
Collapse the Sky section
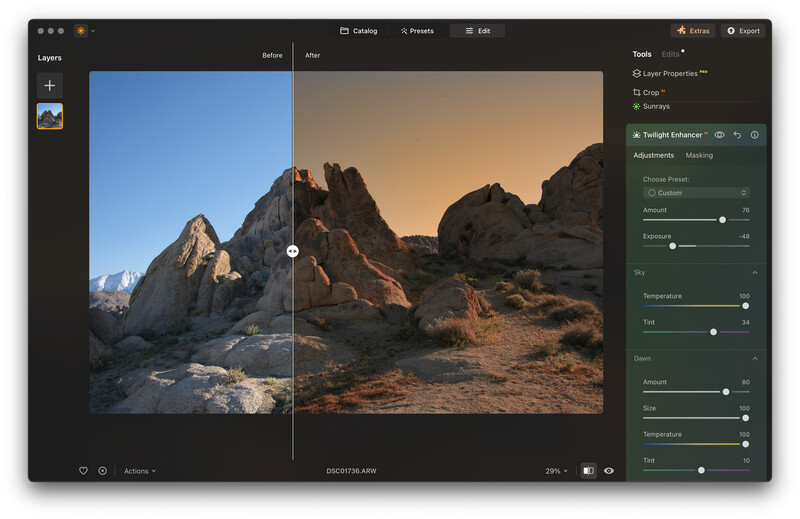pyautogui.click(x=755, y=273)
